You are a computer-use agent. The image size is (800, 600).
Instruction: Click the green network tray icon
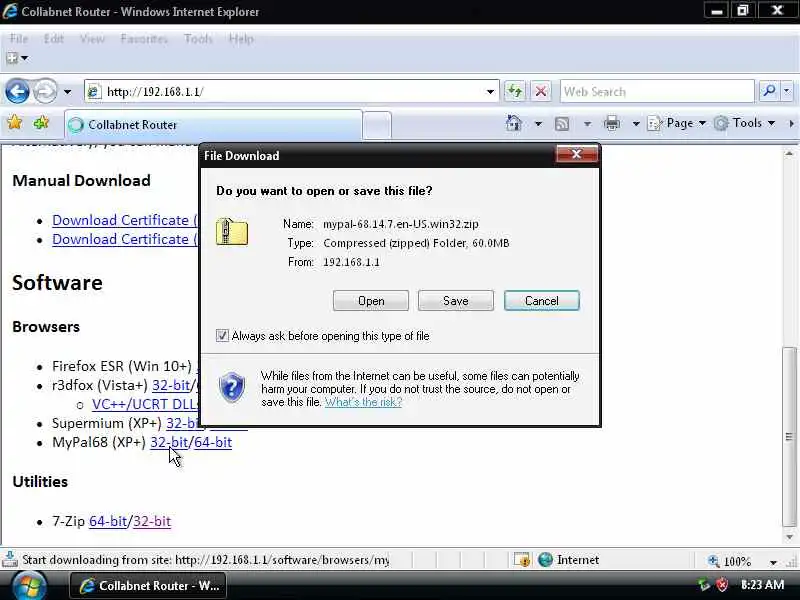[704, 585]
